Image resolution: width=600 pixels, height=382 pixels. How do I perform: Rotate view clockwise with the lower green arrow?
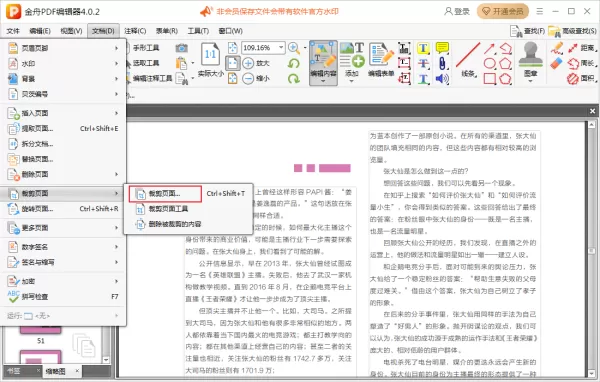click(x=293, y=78)
